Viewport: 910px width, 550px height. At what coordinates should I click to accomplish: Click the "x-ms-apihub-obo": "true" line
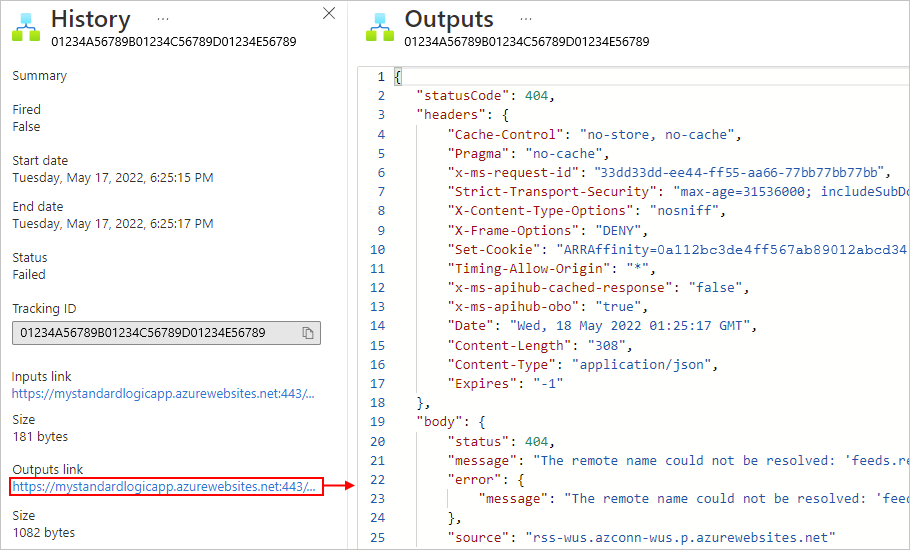click(548, 306)
